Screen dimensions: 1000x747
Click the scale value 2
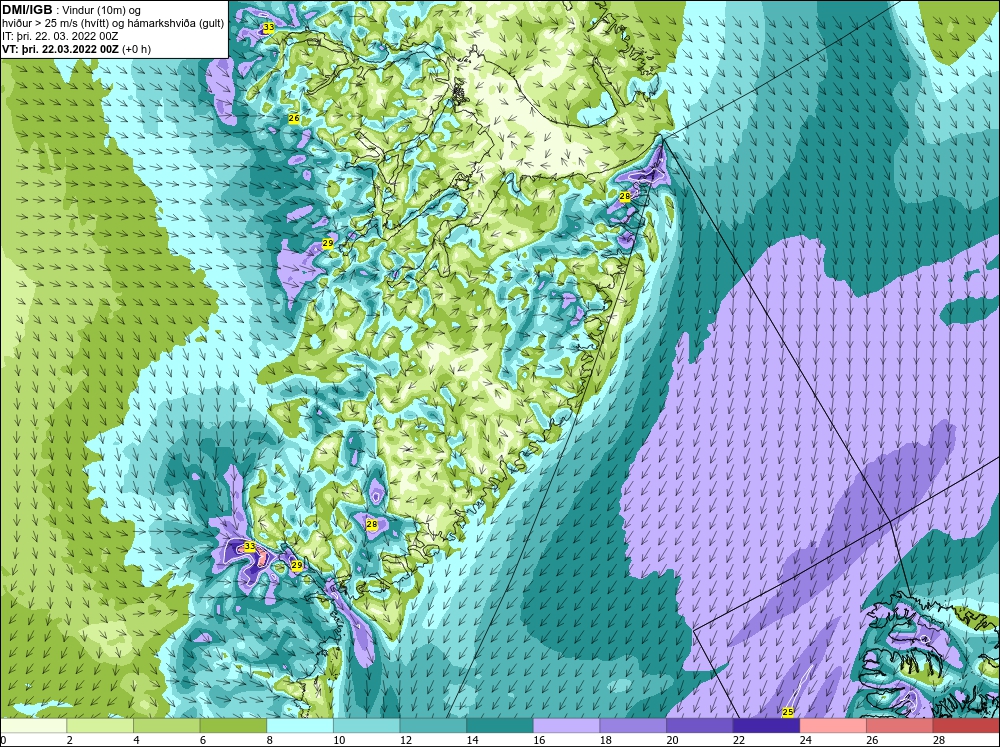69,740
